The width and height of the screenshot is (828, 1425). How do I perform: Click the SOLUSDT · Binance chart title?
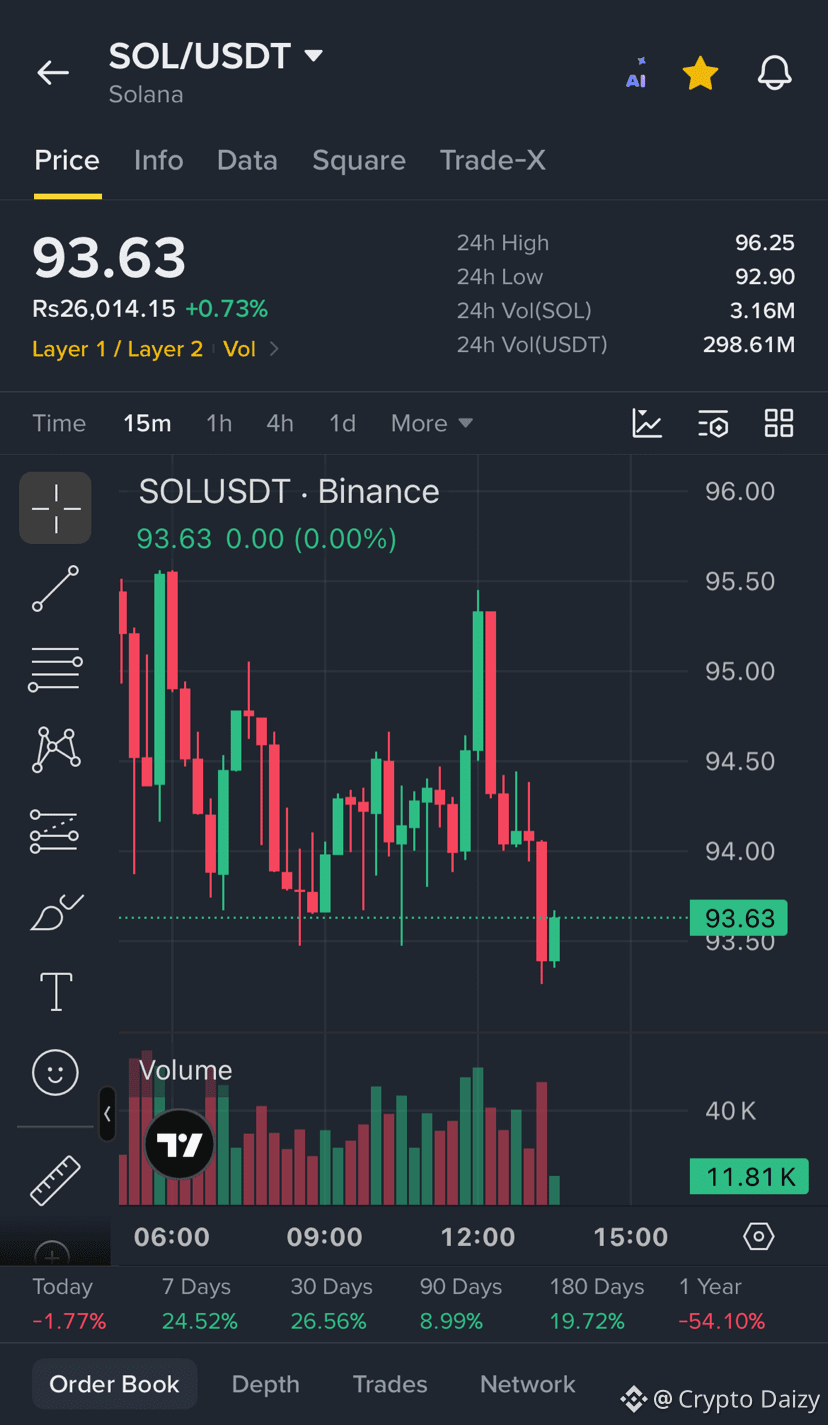pos(289,492)
